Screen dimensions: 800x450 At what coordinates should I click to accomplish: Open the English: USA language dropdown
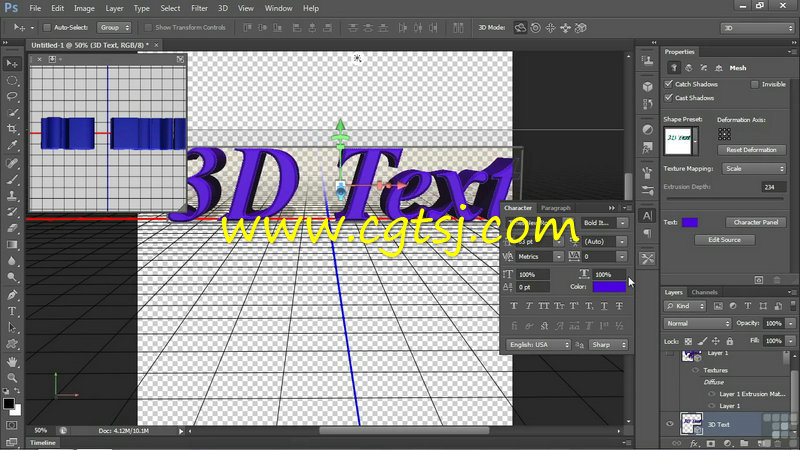tap(538, 345)
